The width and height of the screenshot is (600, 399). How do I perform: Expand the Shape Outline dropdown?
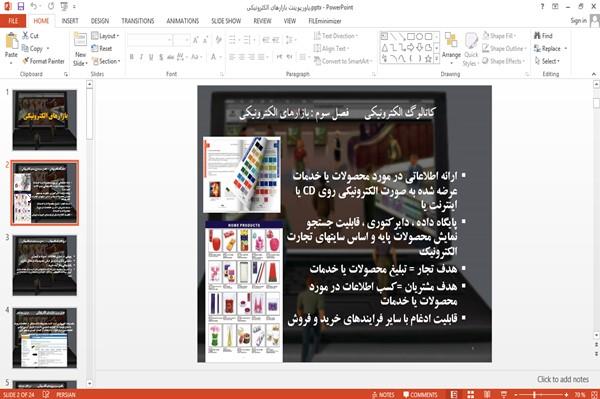tap(504, 49)
